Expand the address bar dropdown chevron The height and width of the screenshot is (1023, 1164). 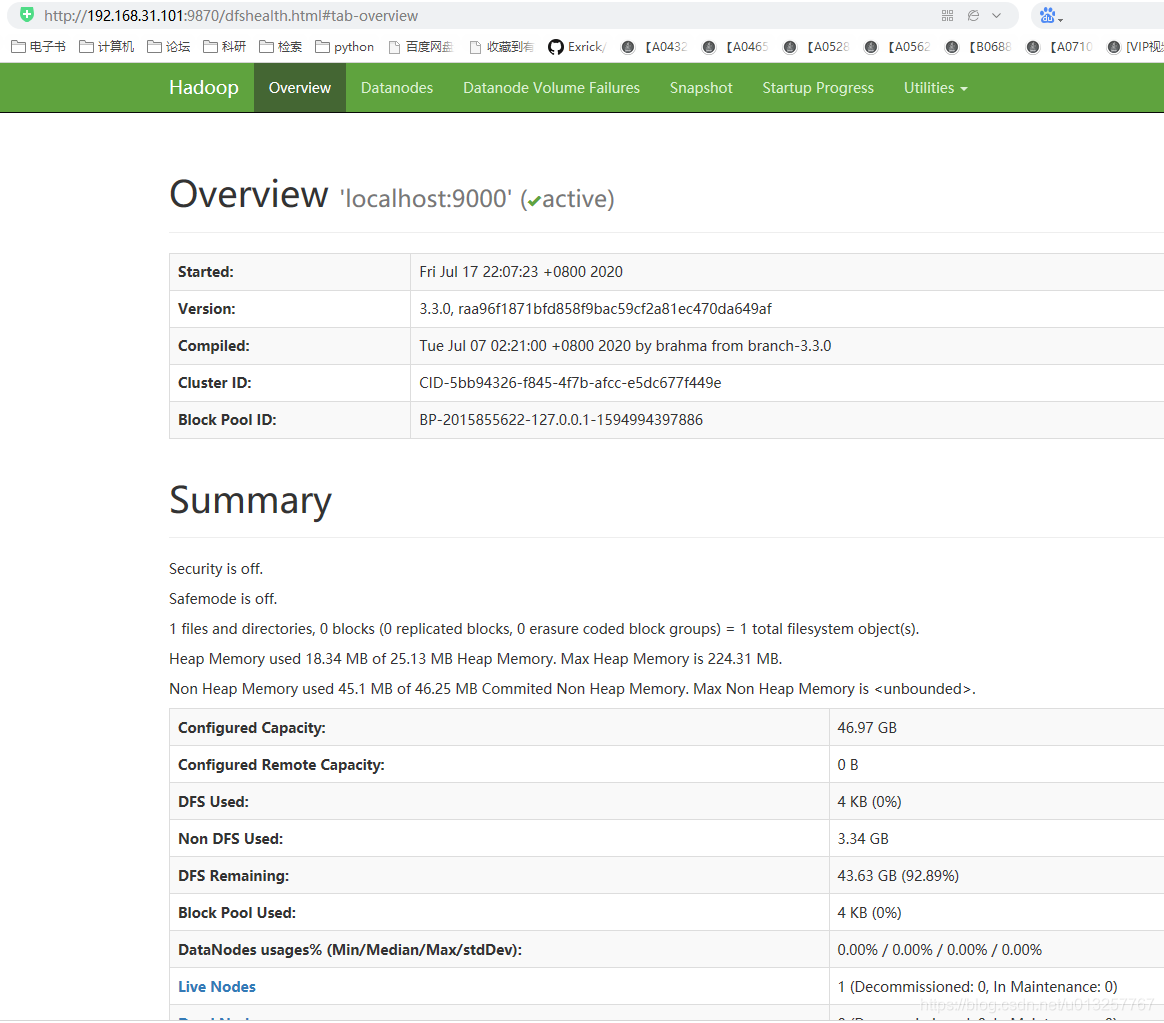point(996,16)
